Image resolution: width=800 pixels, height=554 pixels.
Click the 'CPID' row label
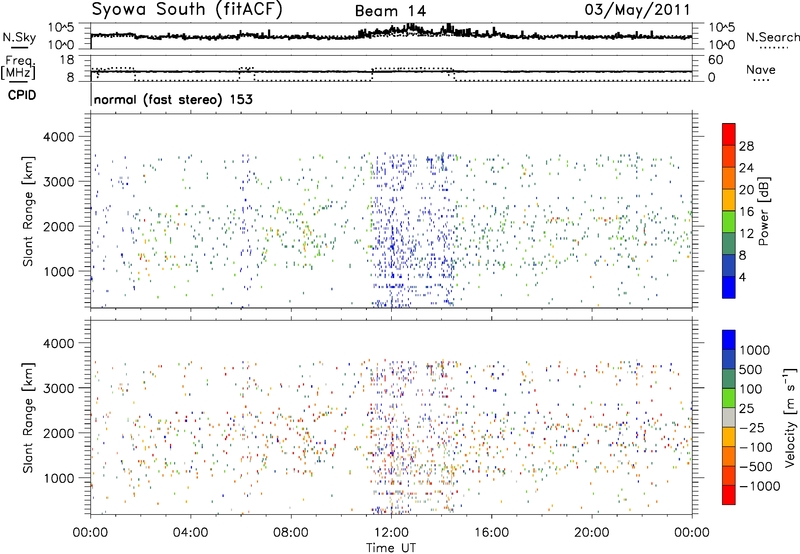click(x=22, y=95)
